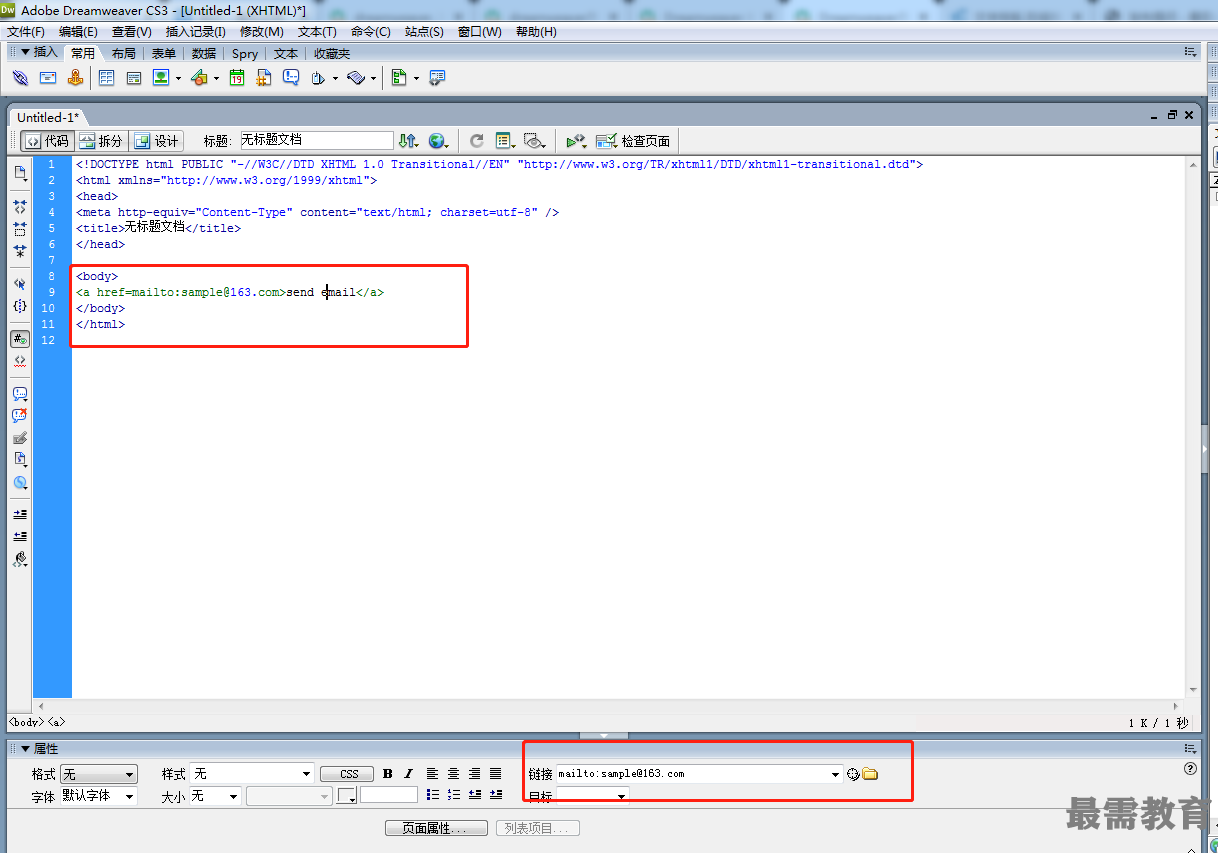
Task: Click the 页面属性 button
Action: (436, 828)
